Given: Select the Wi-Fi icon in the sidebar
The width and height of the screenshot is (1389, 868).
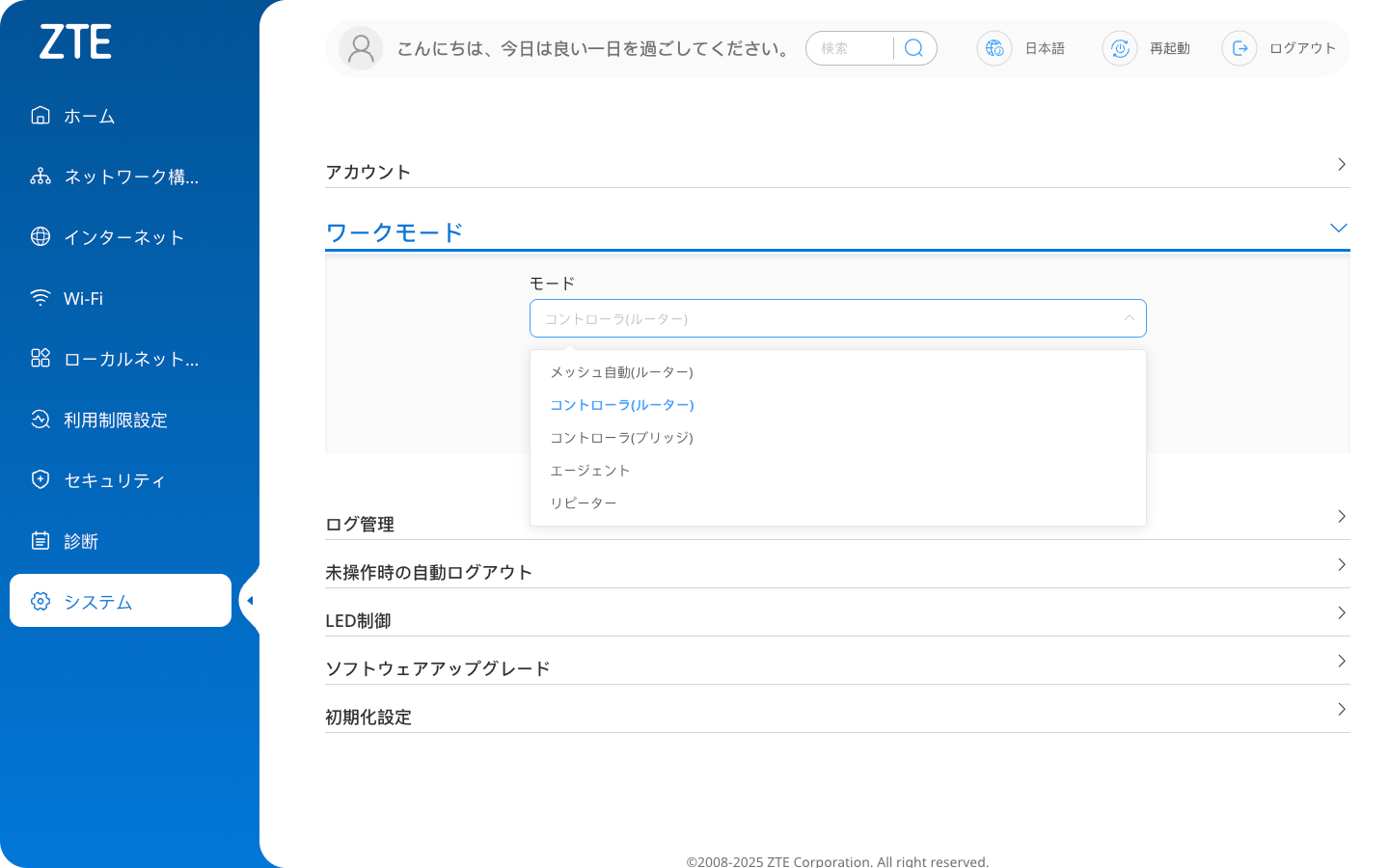Looking at the screenshot, I should [x=40, y=297].
